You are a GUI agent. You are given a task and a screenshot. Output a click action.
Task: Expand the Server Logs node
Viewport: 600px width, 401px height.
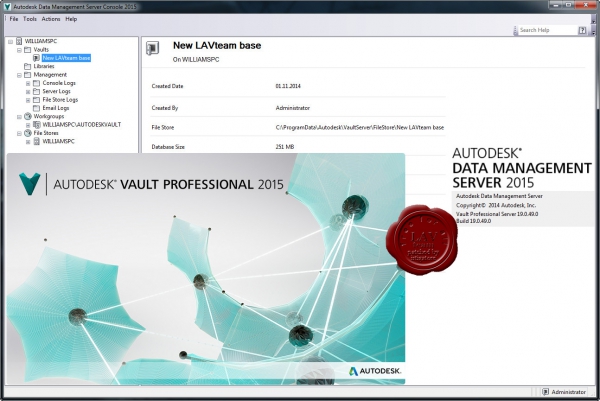pyautogui.click(x=28, y=92)
